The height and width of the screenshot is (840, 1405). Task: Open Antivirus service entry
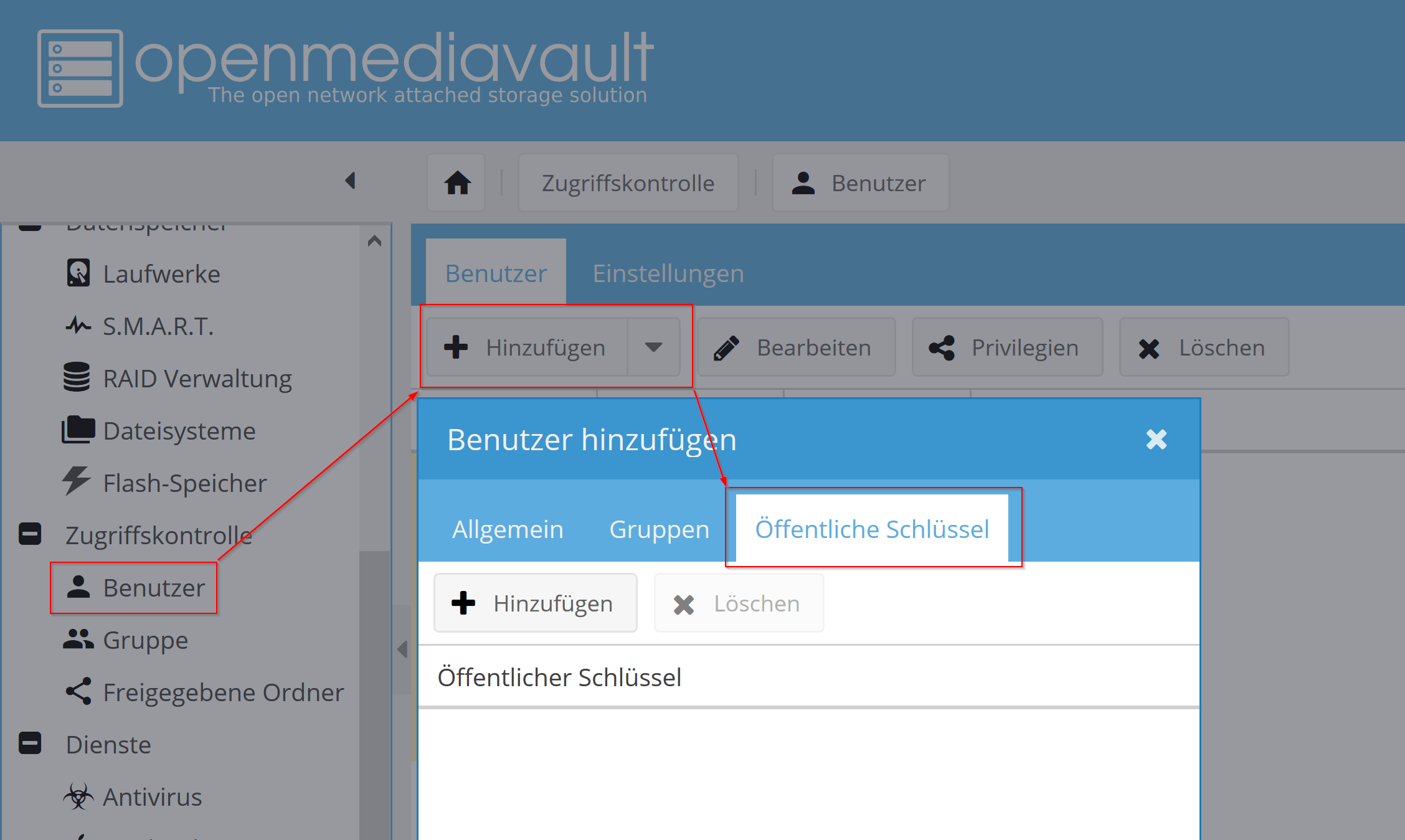coord(152,797)
